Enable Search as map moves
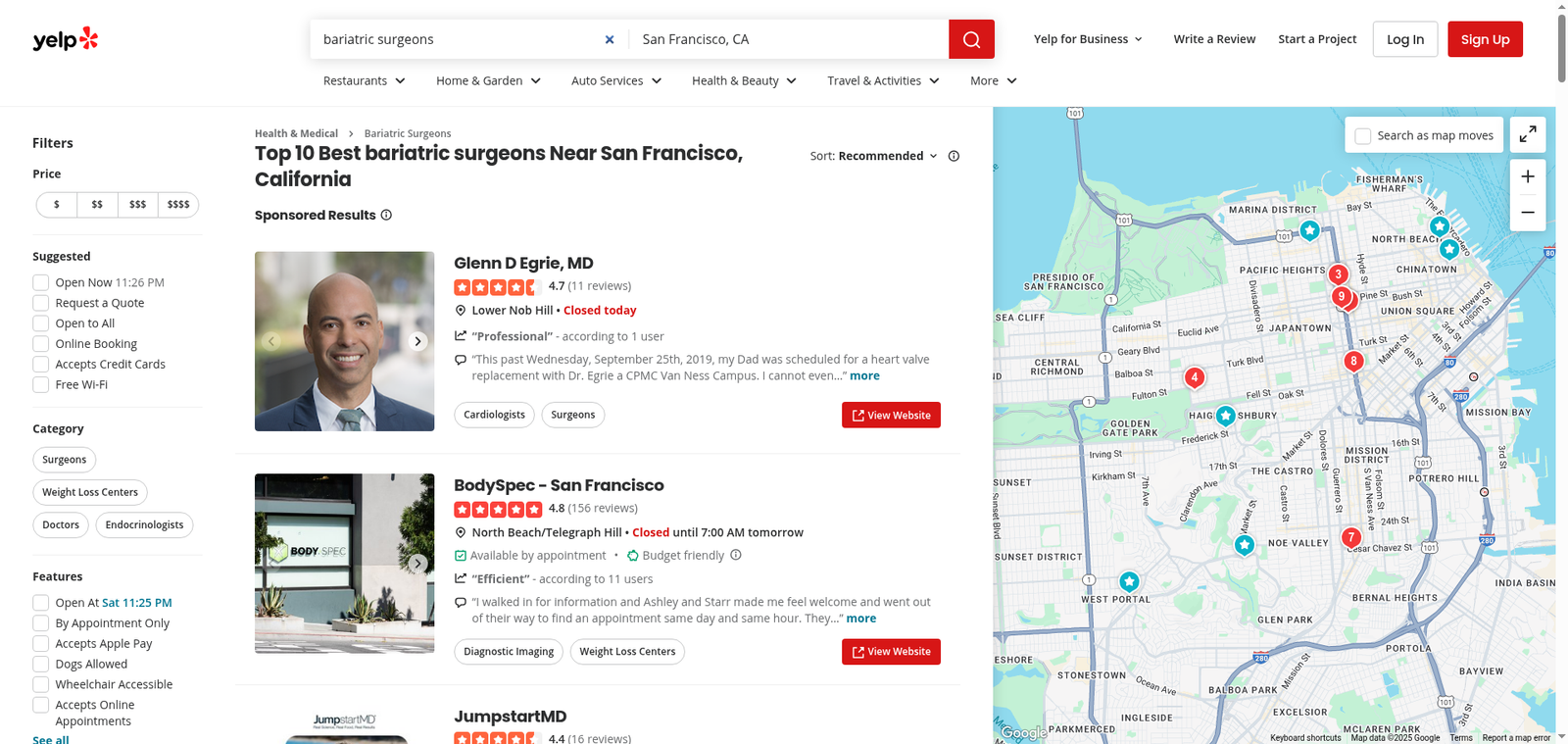1568x744 pixels. pyautogui.click(x=1362, y=136)
